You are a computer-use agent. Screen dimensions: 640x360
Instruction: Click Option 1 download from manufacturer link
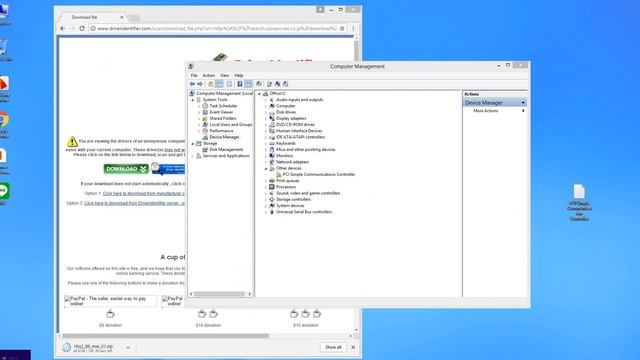click(x=143, y=193)
